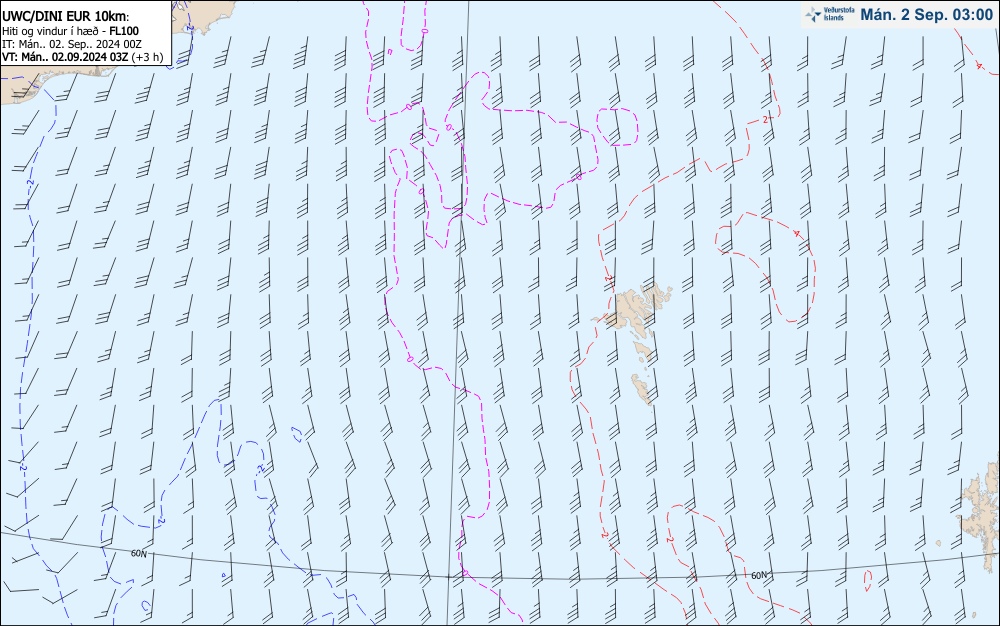Click the 'Mán. 2 Sep. 03:00' timestamp
This screenshot has height=626, width=1000.
click(927, 15)
